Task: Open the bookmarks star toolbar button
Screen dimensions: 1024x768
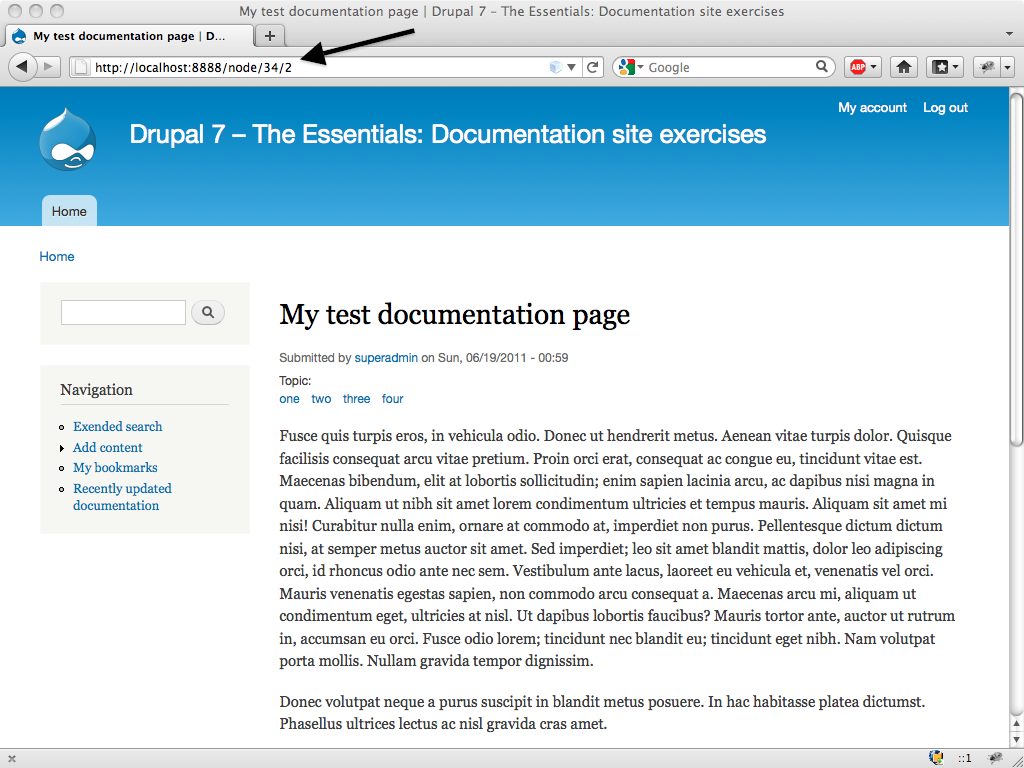Action: pyautogui.click(x=940, y=67)
